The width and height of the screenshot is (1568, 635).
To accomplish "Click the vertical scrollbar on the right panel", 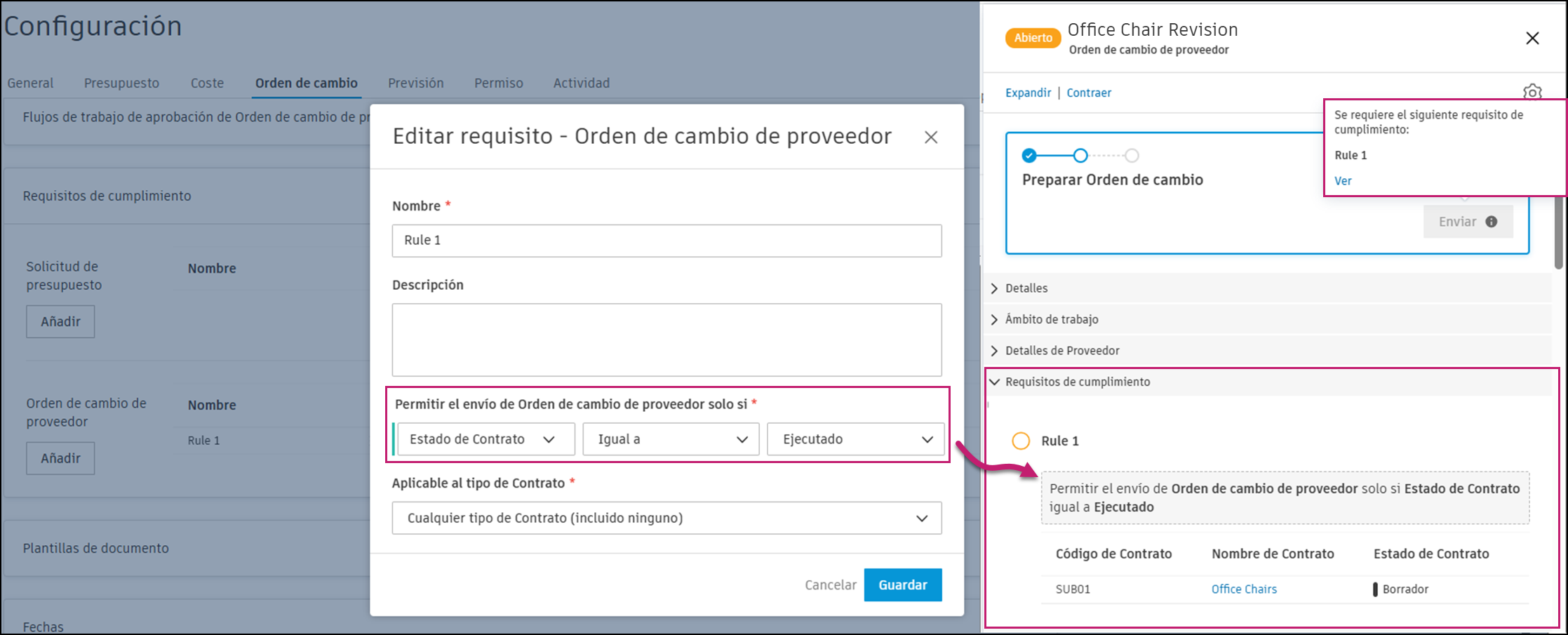I will pos(1559,232).
